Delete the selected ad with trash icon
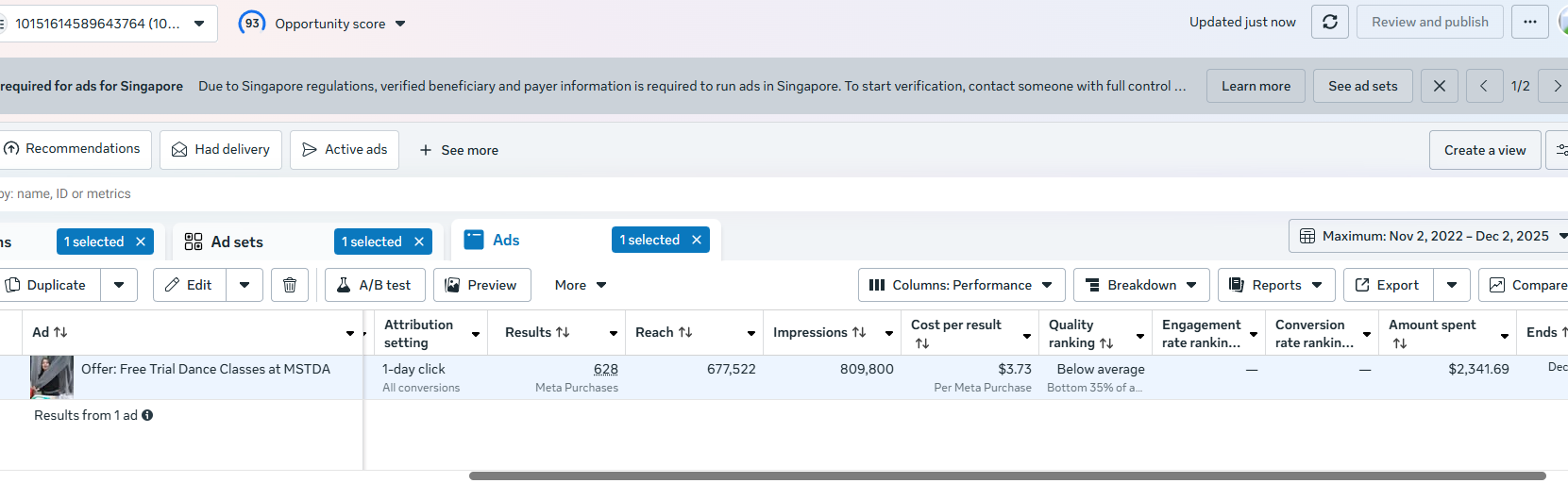This screenshot has width=1568, height=500. click(290, 285)
